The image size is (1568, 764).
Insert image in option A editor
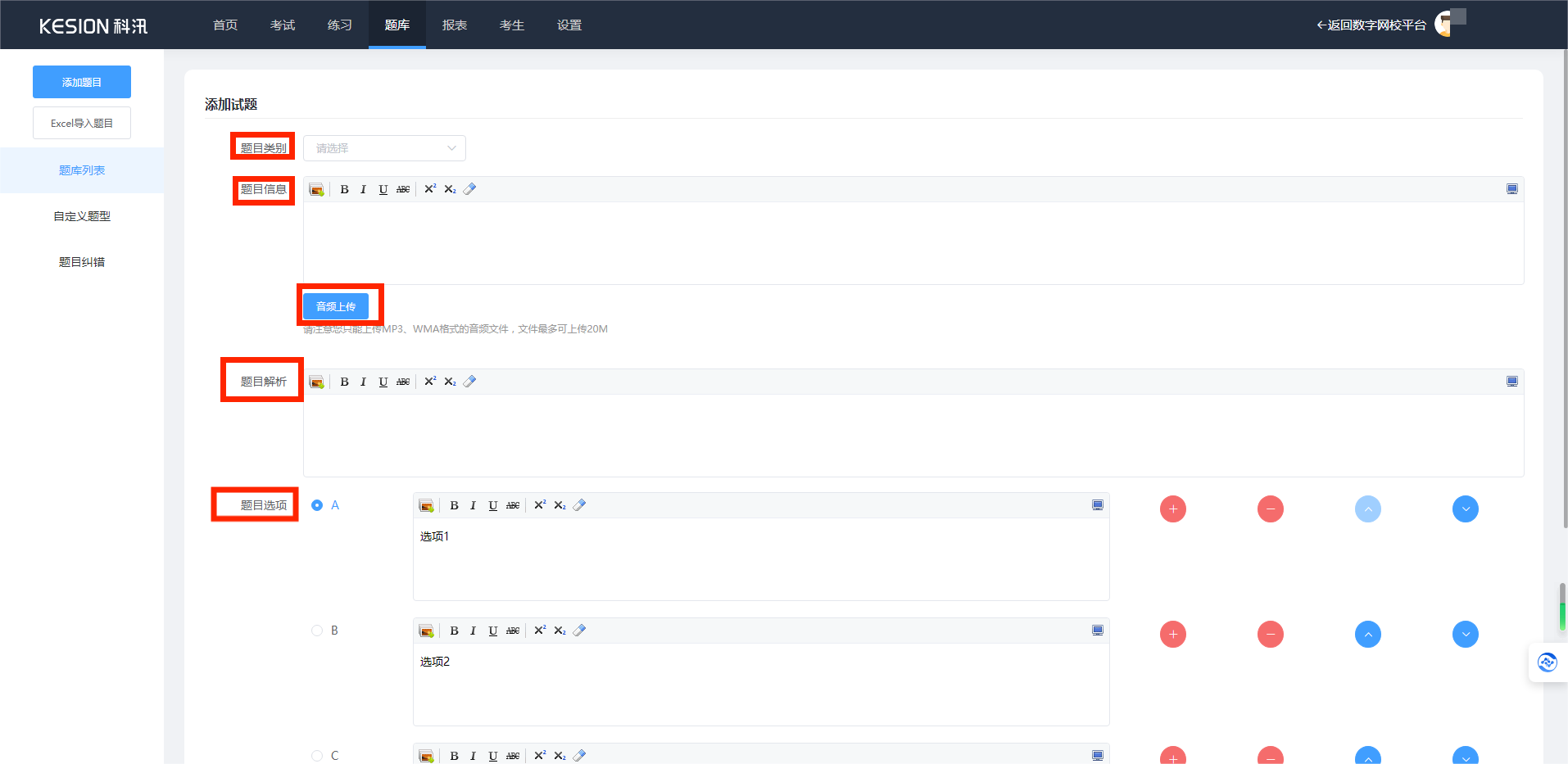click(426, 505)
